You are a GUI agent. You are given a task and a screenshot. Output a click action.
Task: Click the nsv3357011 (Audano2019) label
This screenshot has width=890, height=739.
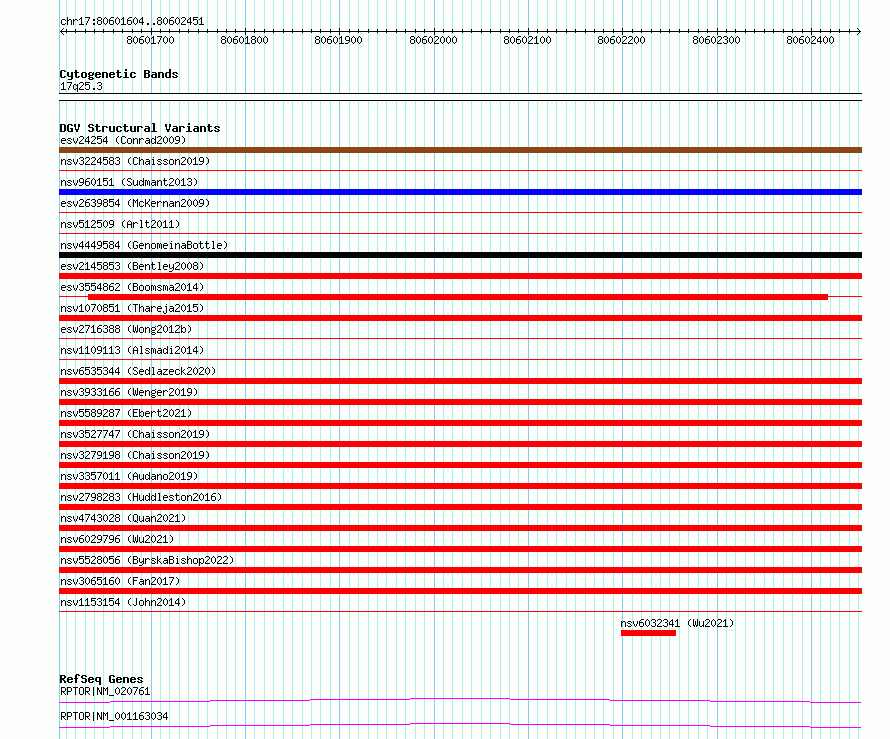coord(129,476)
